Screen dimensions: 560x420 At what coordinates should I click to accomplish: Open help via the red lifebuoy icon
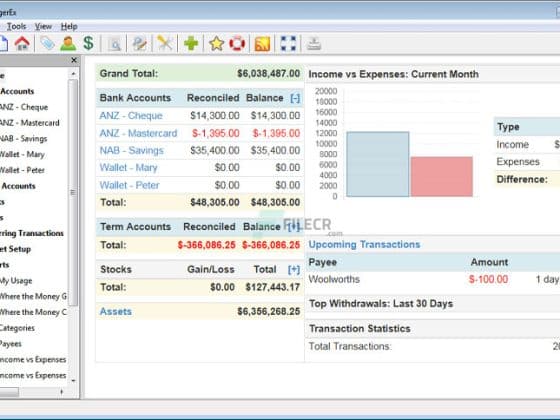237,44
